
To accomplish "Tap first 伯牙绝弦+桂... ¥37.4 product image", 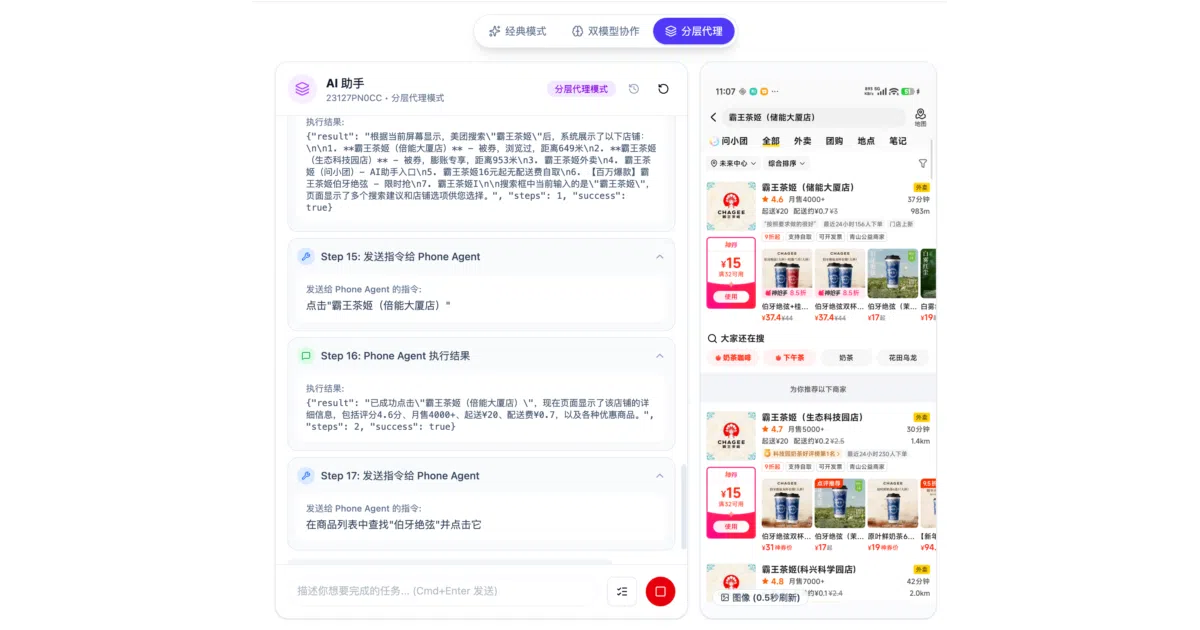I will pos(787,273).
